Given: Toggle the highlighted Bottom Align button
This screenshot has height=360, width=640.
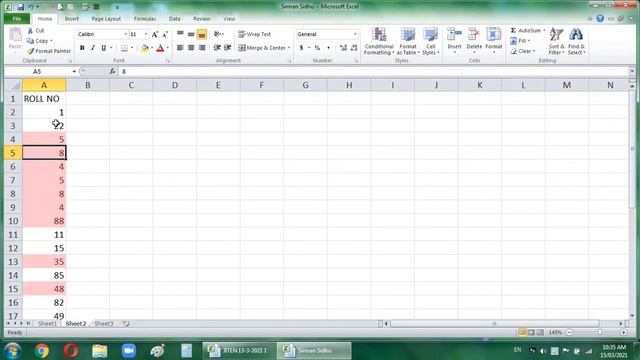Looking at the screenshot, I should (202, 34).
